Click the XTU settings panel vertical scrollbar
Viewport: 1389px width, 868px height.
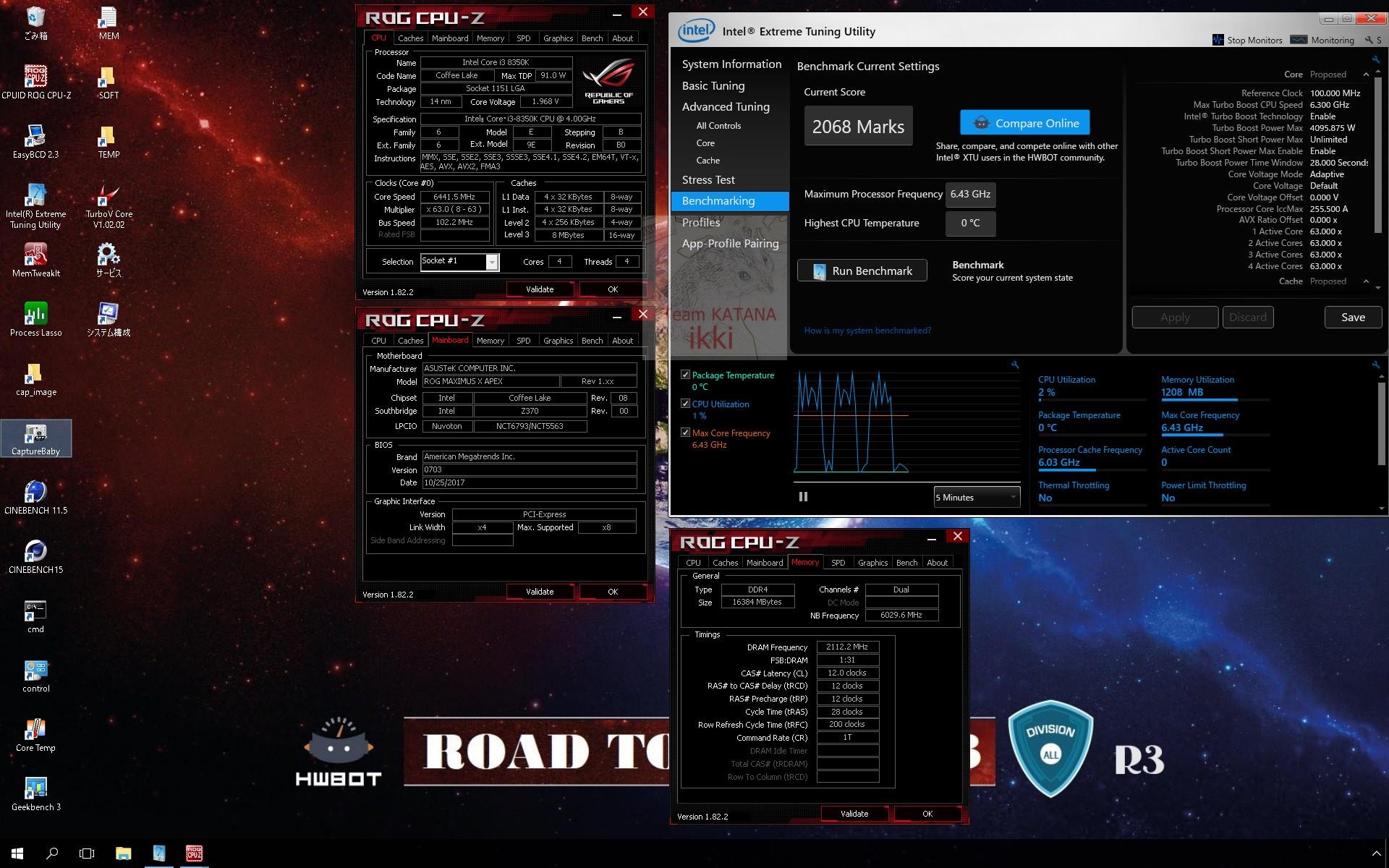click(x=1377, y=155)
